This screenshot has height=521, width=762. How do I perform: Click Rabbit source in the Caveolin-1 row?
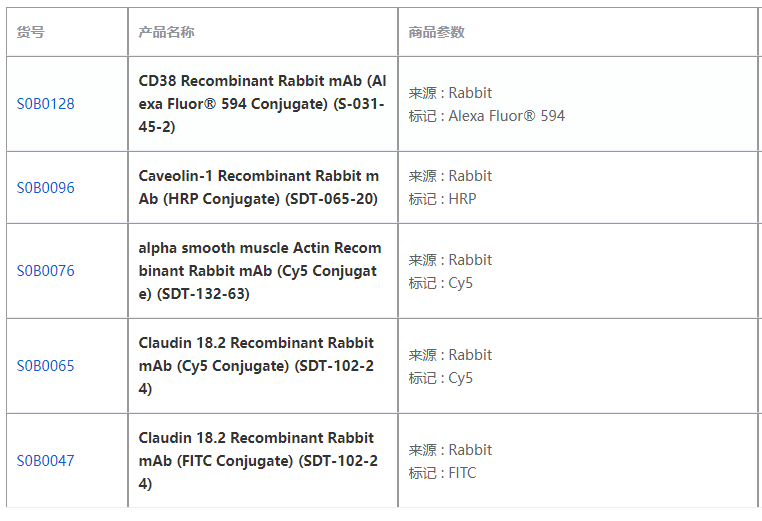point(470,176)
